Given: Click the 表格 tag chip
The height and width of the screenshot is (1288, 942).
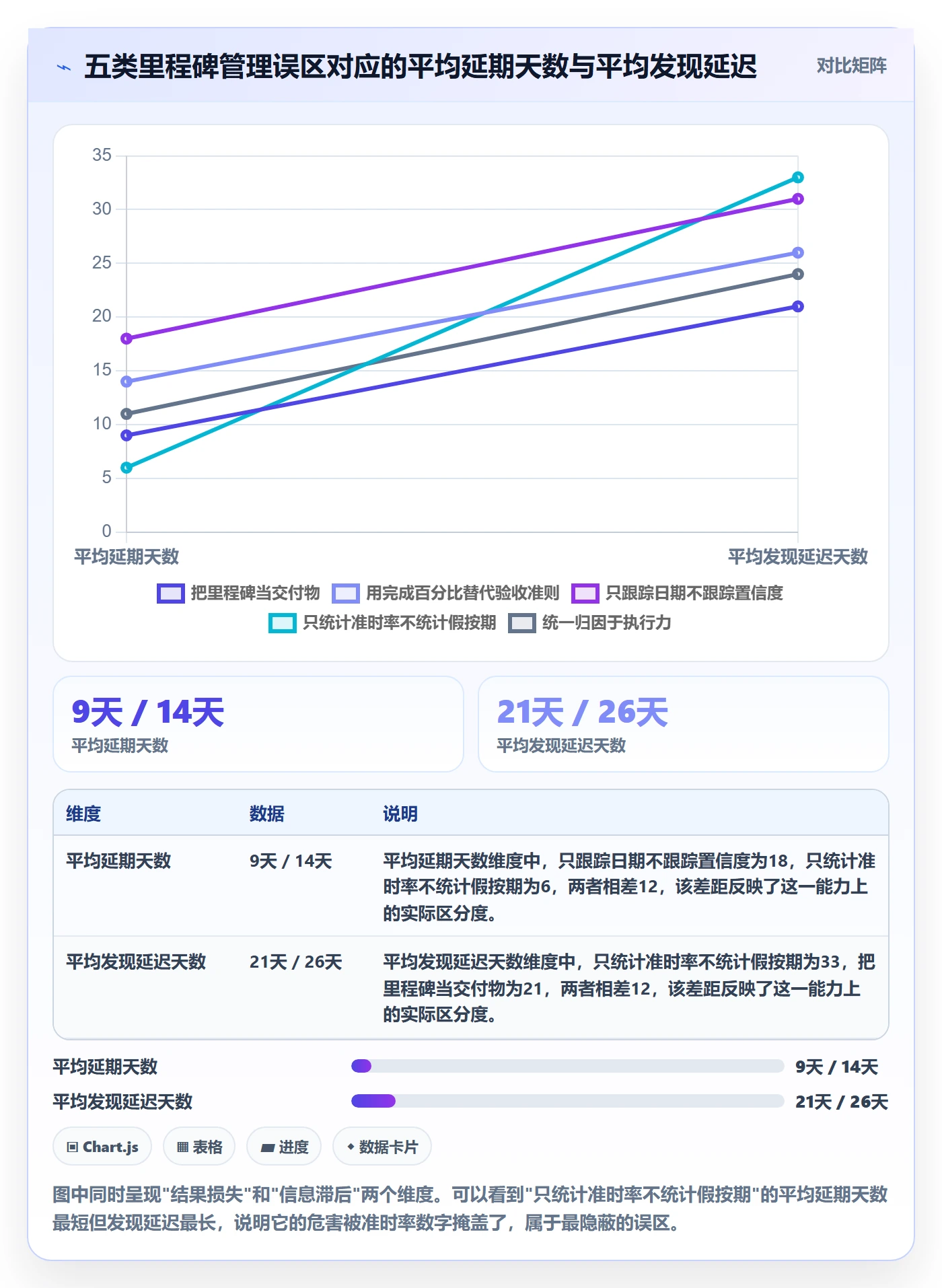Looking at the screenshot, I should pyautogui.click(x=199, y=1147).
